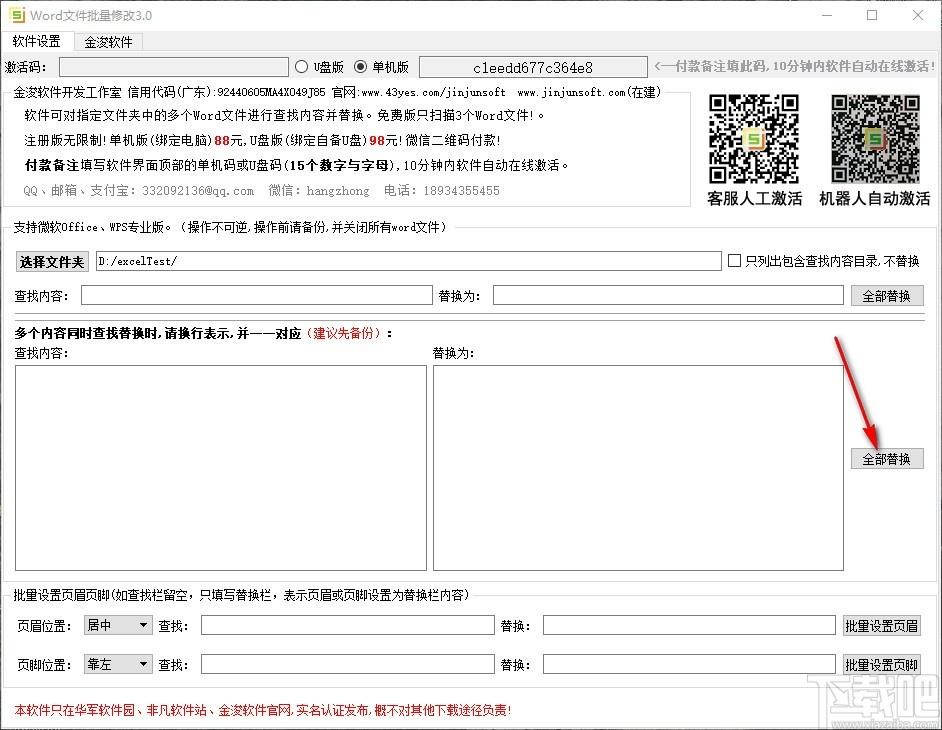942x730 pixels.
Task: Click the credit code text 92440605MA4X049J85
Action: [x=271, y=93]
